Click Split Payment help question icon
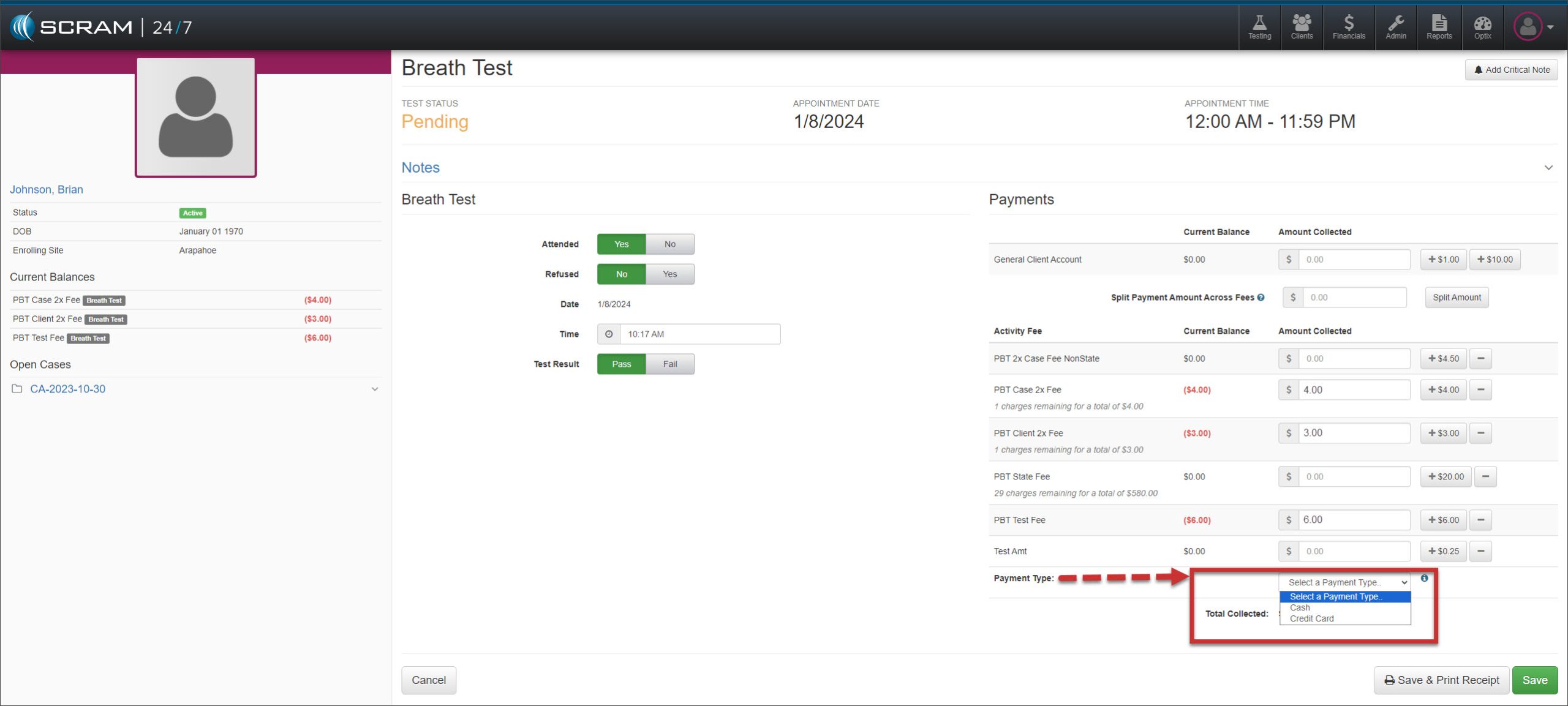The width and height of the screenshot is (1568, 706). (1261, 298)
